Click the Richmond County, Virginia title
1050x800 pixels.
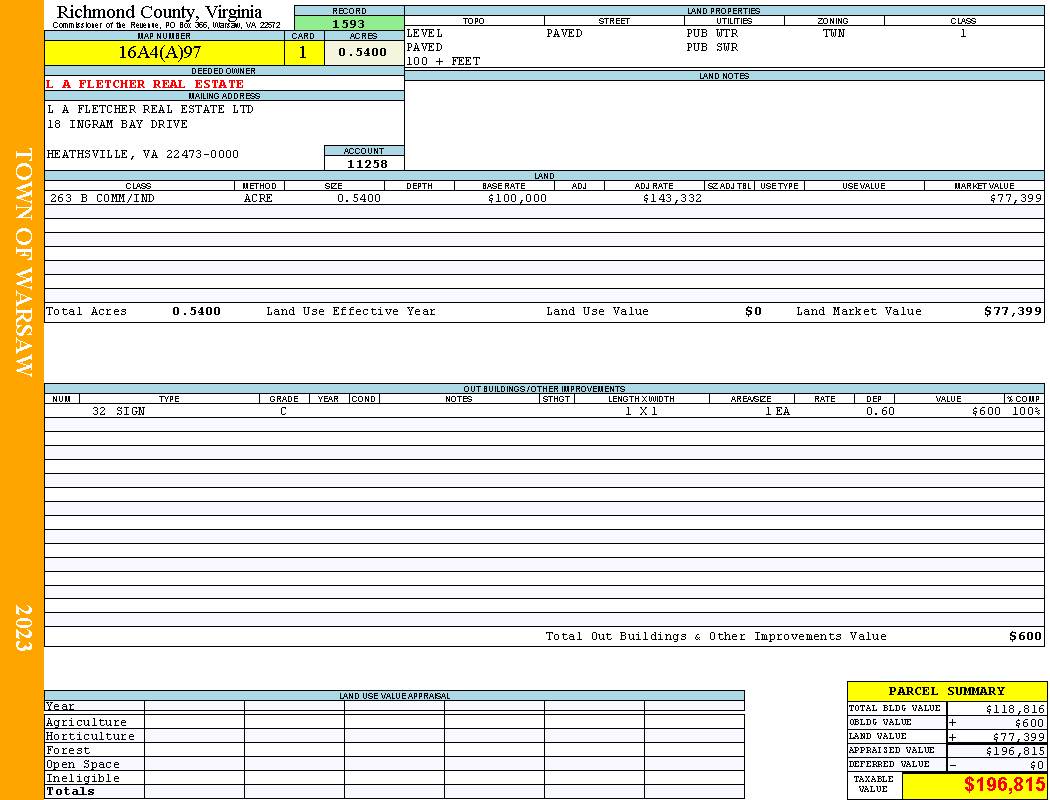pyautogui.click(x=159, y=12)
